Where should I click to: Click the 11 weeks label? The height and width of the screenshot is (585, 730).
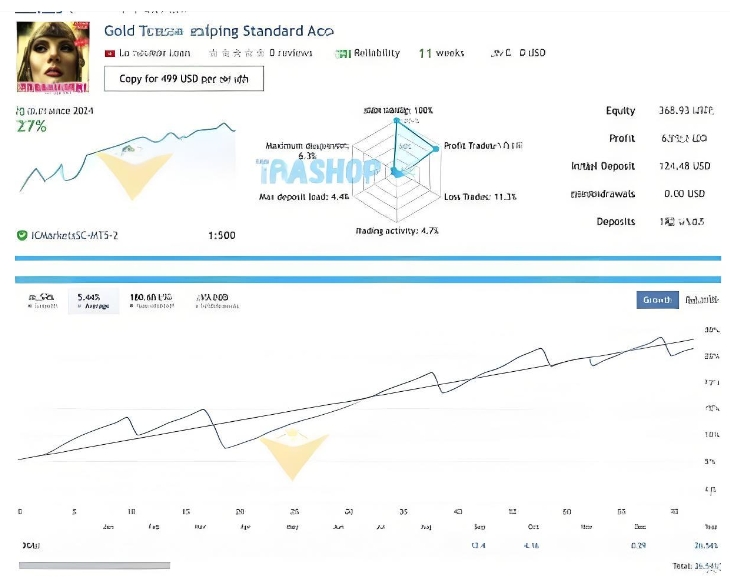tap(441, 53)
